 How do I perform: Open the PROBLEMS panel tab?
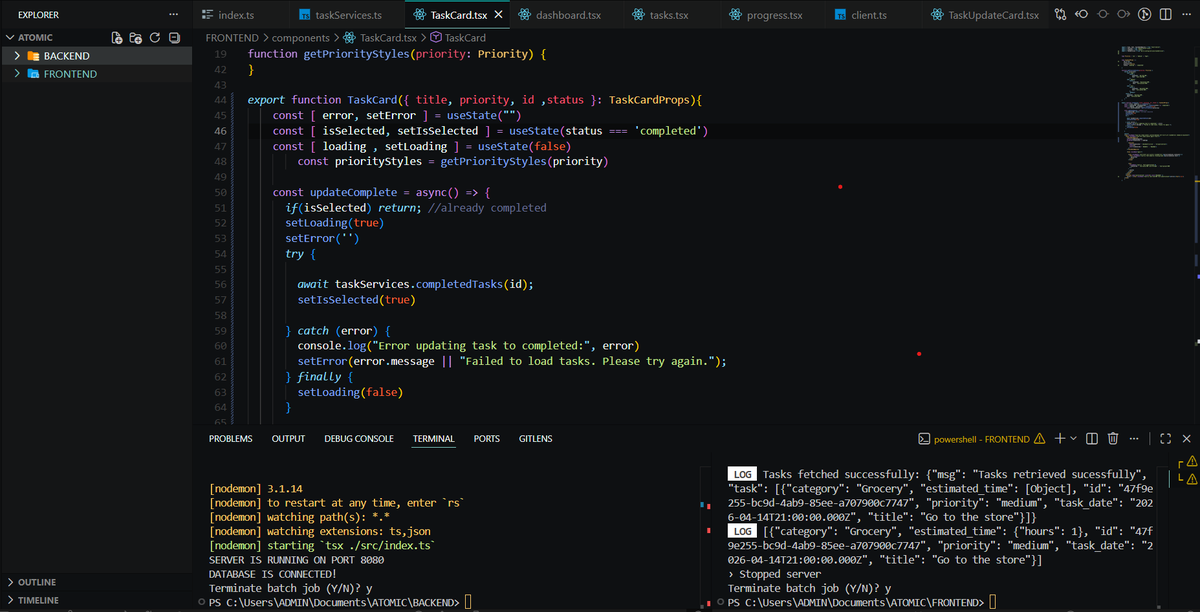pos(230,439)
